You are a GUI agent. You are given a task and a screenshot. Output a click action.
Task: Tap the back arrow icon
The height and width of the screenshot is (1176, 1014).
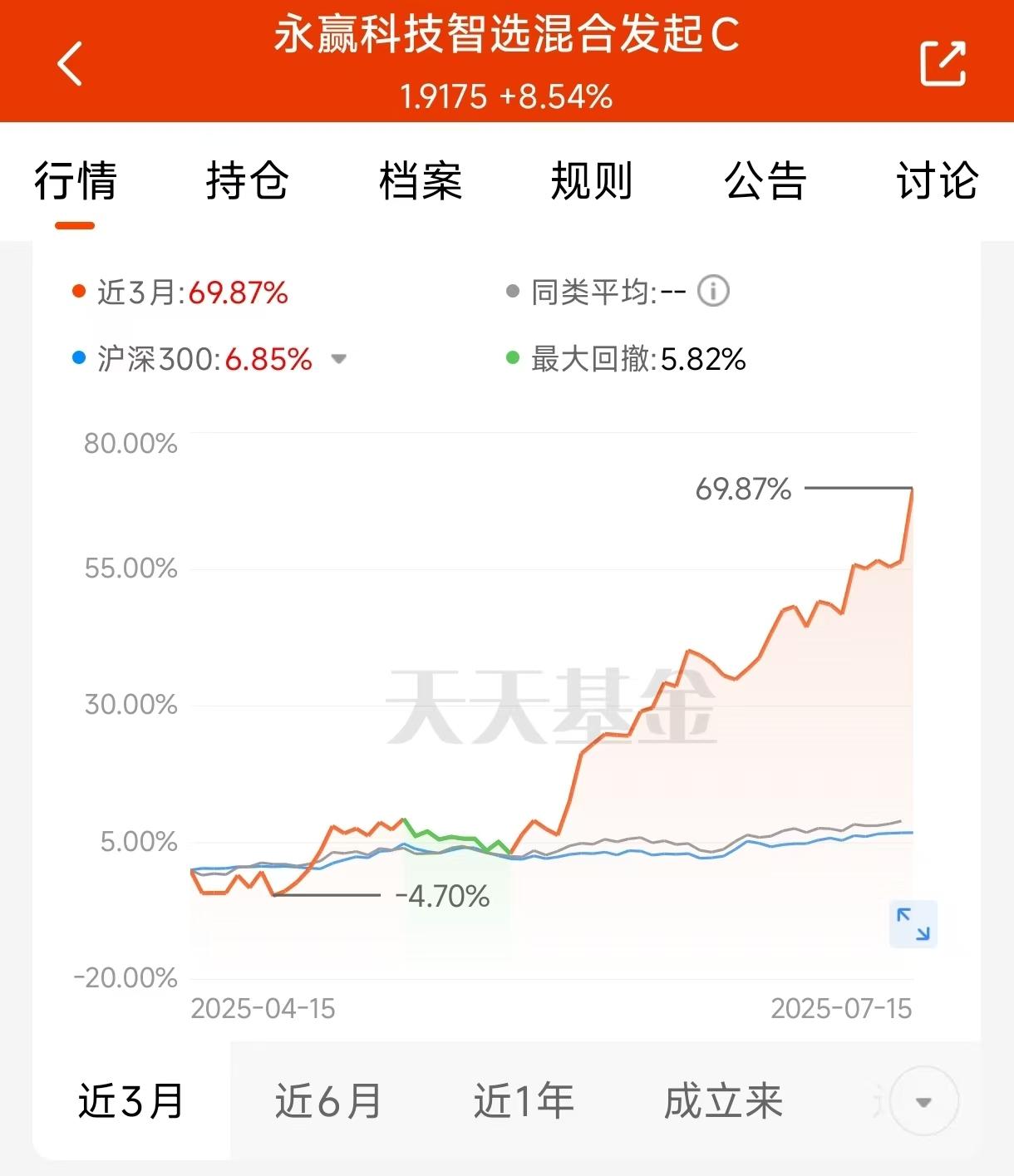click(70, 63)
